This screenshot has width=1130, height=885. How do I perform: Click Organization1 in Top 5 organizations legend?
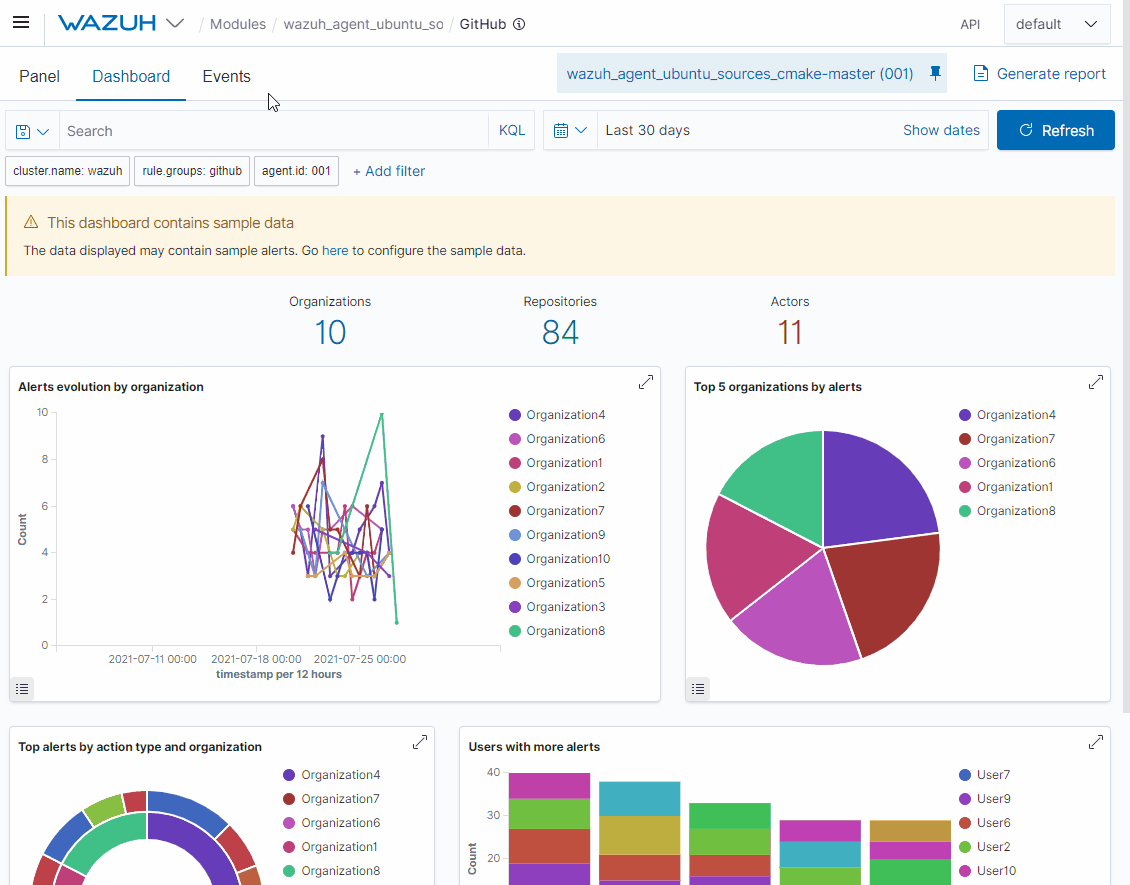coord(1007,487)
